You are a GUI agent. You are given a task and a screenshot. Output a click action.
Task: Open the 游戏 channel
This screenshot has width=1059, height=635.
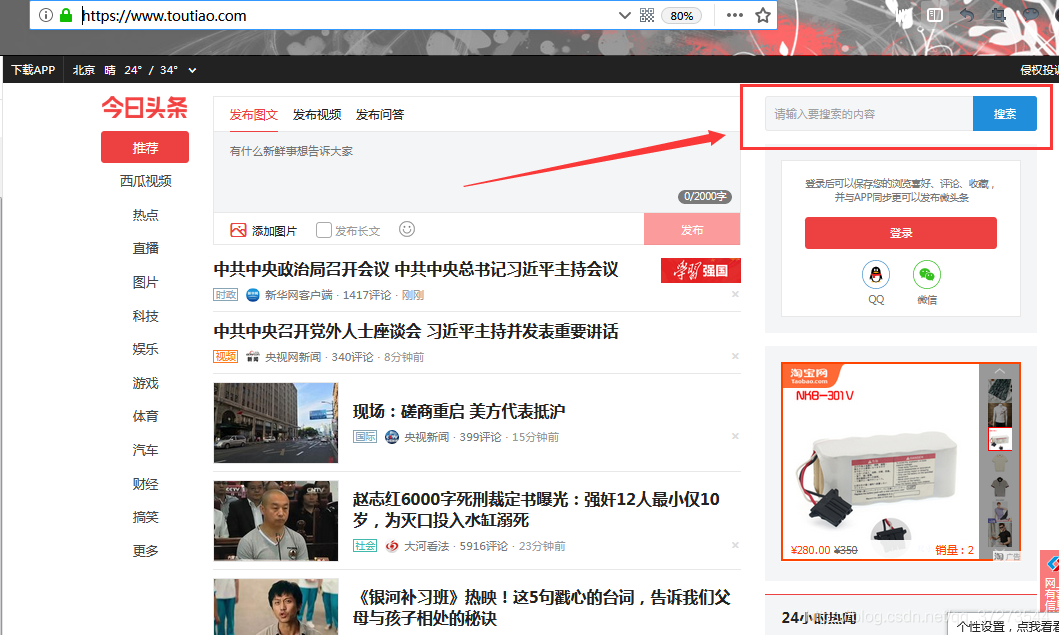tap(145, 383)
